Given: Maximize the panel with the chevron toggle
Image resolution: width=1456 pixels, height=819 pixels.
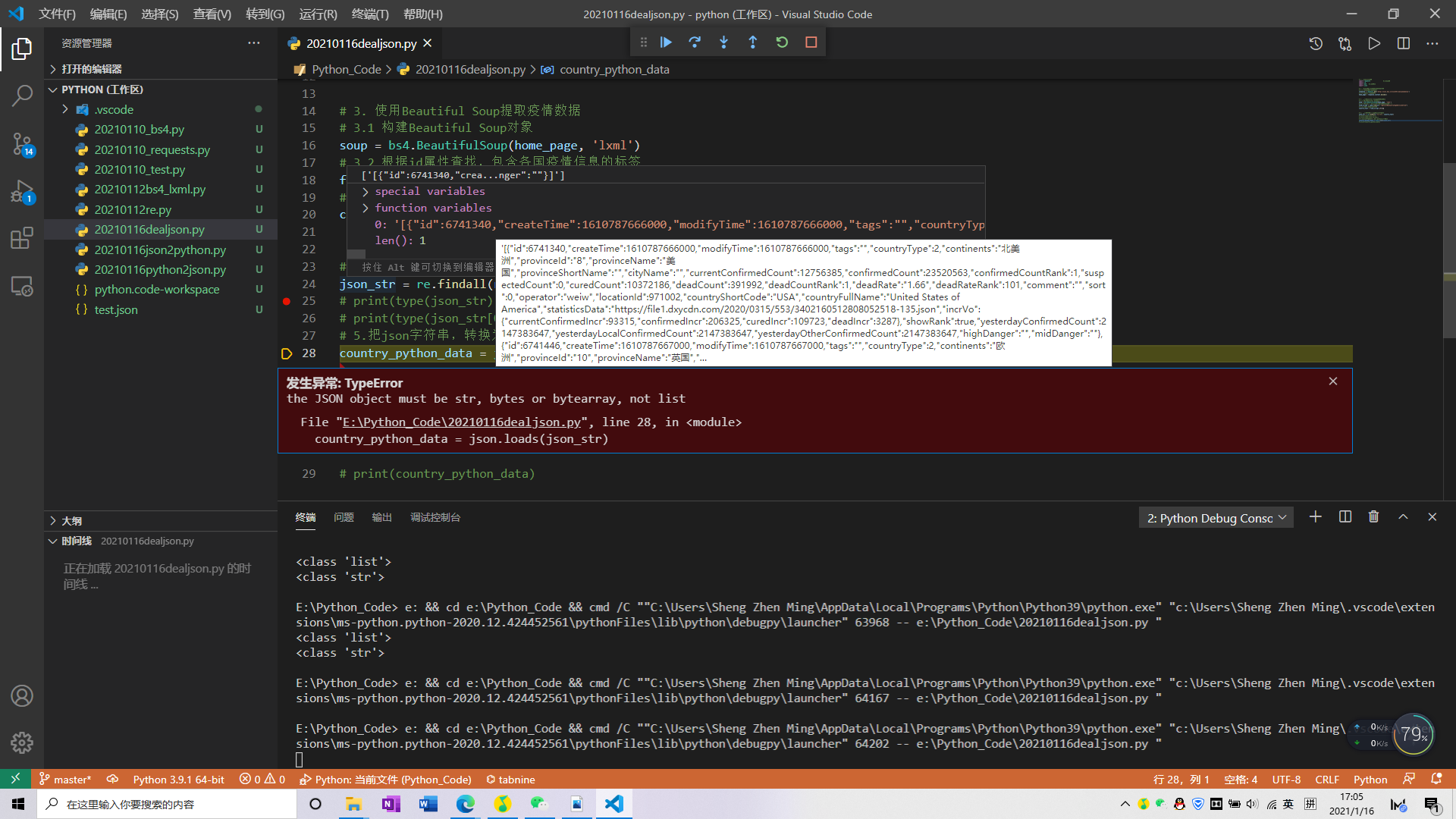Looking at the screenshot, I should click(x=1402, y=516).
